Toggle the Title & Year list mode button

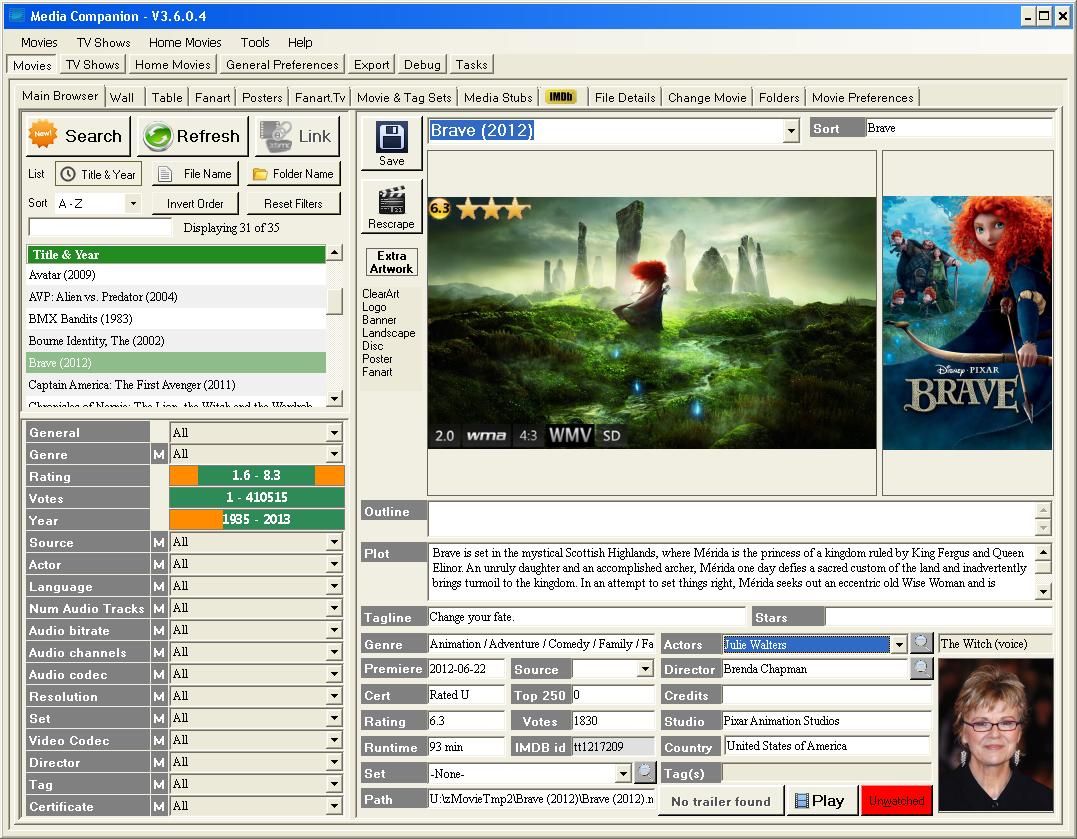click(97, 173)
